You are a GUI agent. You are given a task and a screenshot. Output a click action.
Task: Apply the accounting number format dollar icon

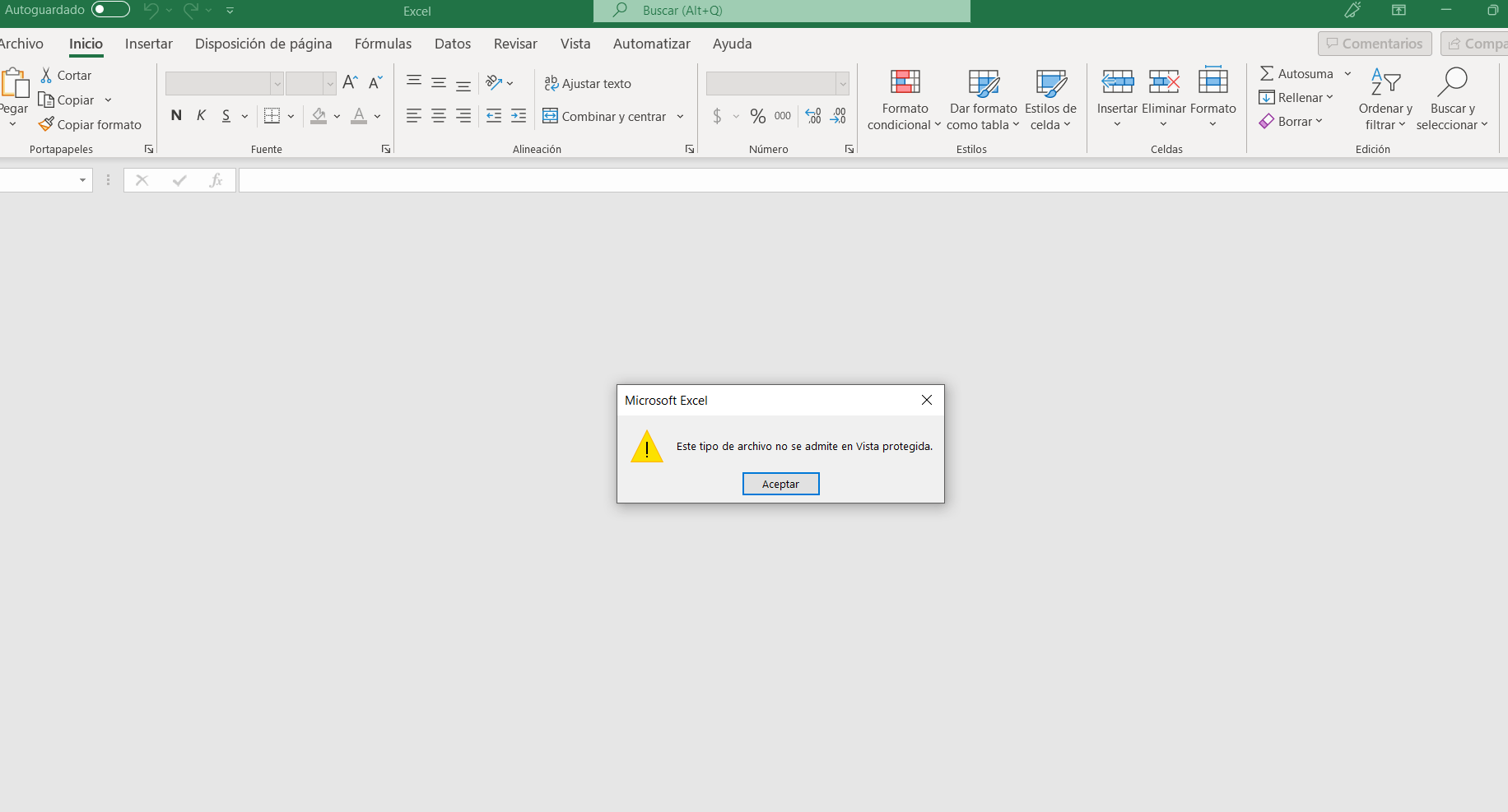[717, 116]
